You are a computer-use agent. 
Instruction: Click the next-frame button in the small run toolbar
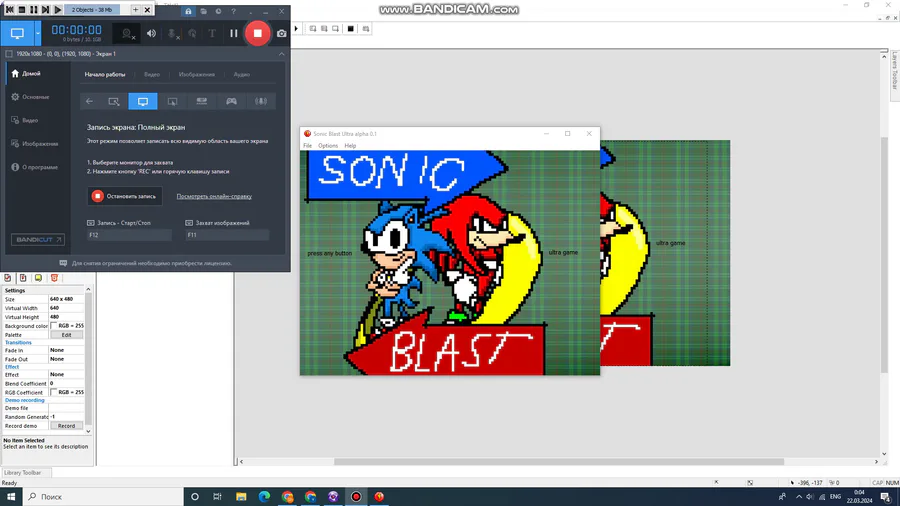pos(46,10)
